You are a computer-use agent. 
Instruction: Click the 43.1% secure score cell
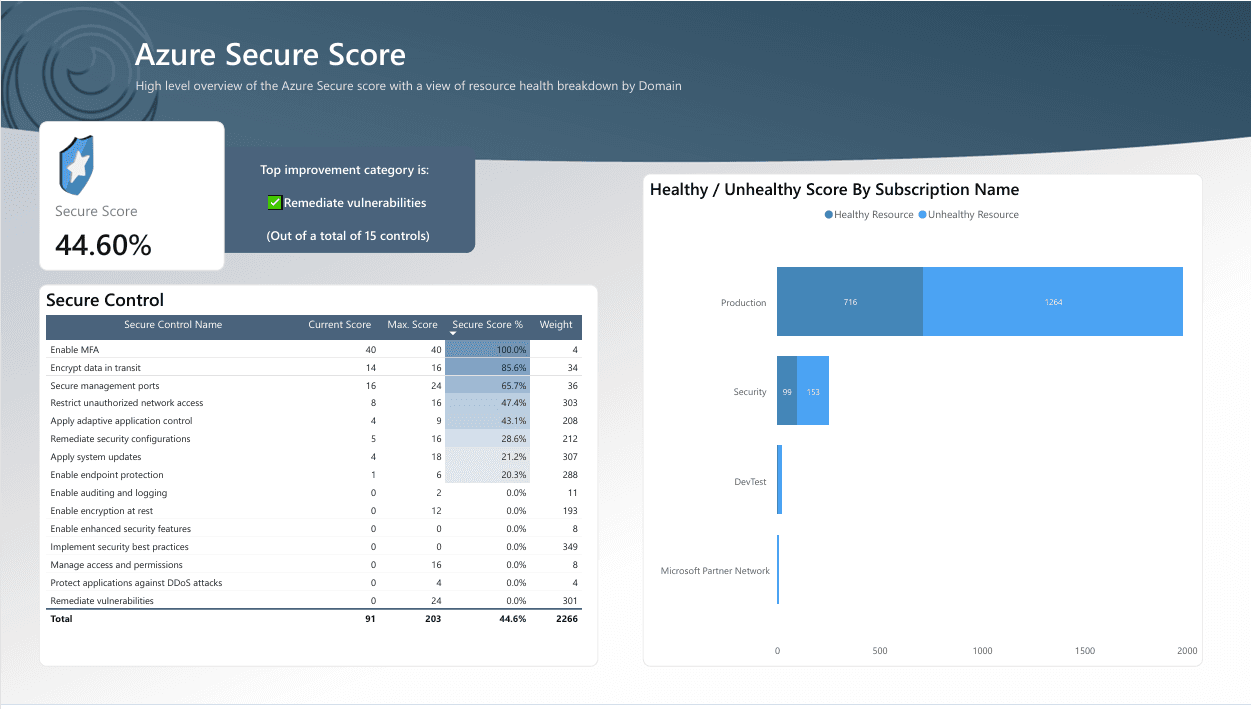pos(487,421)
